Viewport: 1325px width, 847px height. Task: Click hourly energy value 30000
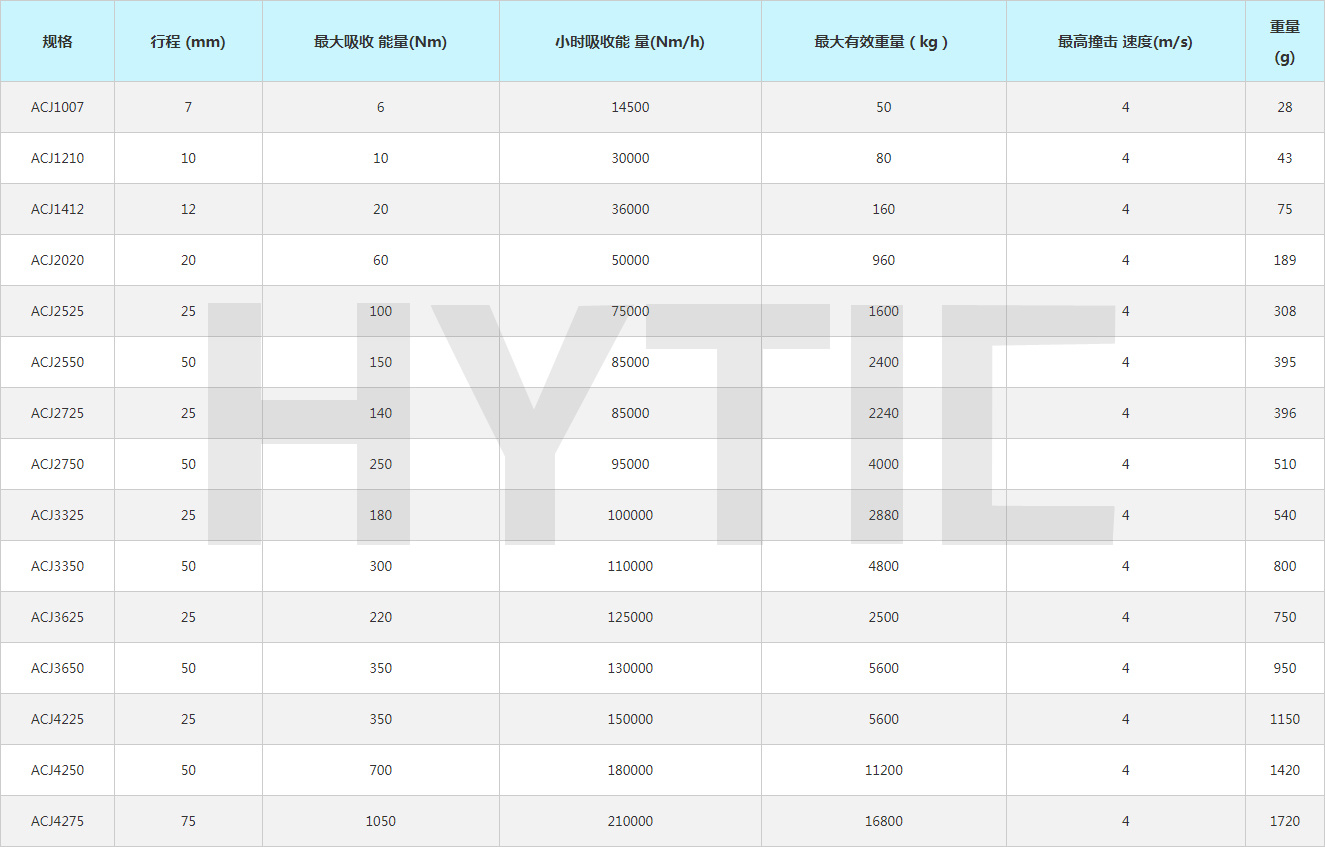(x=630, y=158)
